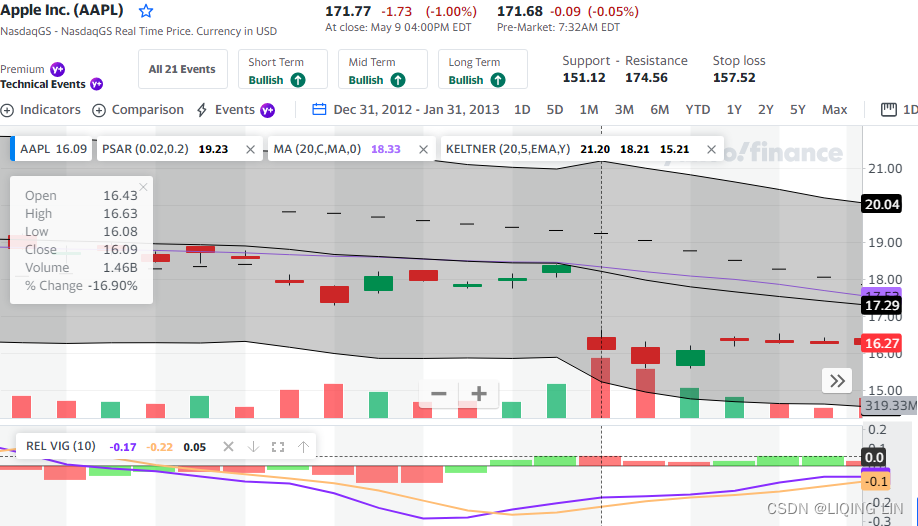Open the Long Term outlook card
The width and height of the screenshot is (918, 526).
coord(483,69)
